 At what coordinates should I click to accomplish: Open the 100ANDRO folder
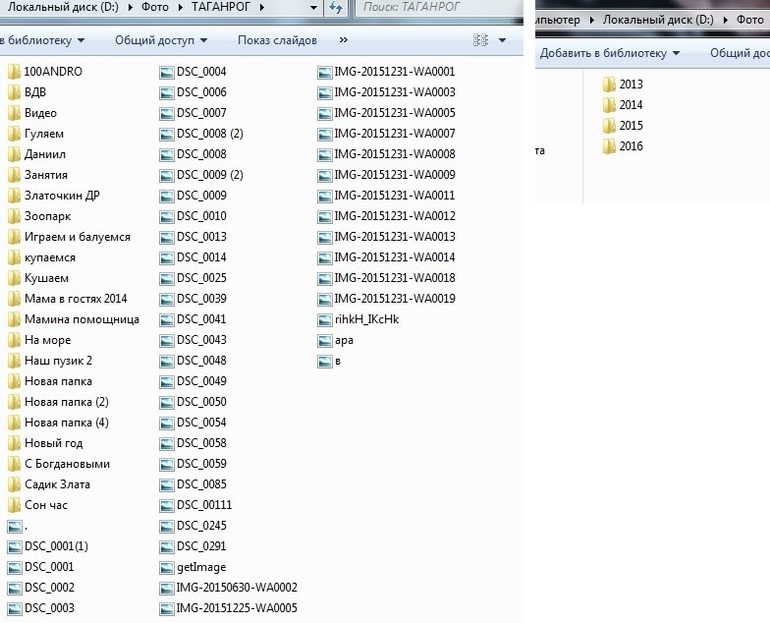click(x=53, y=71)
